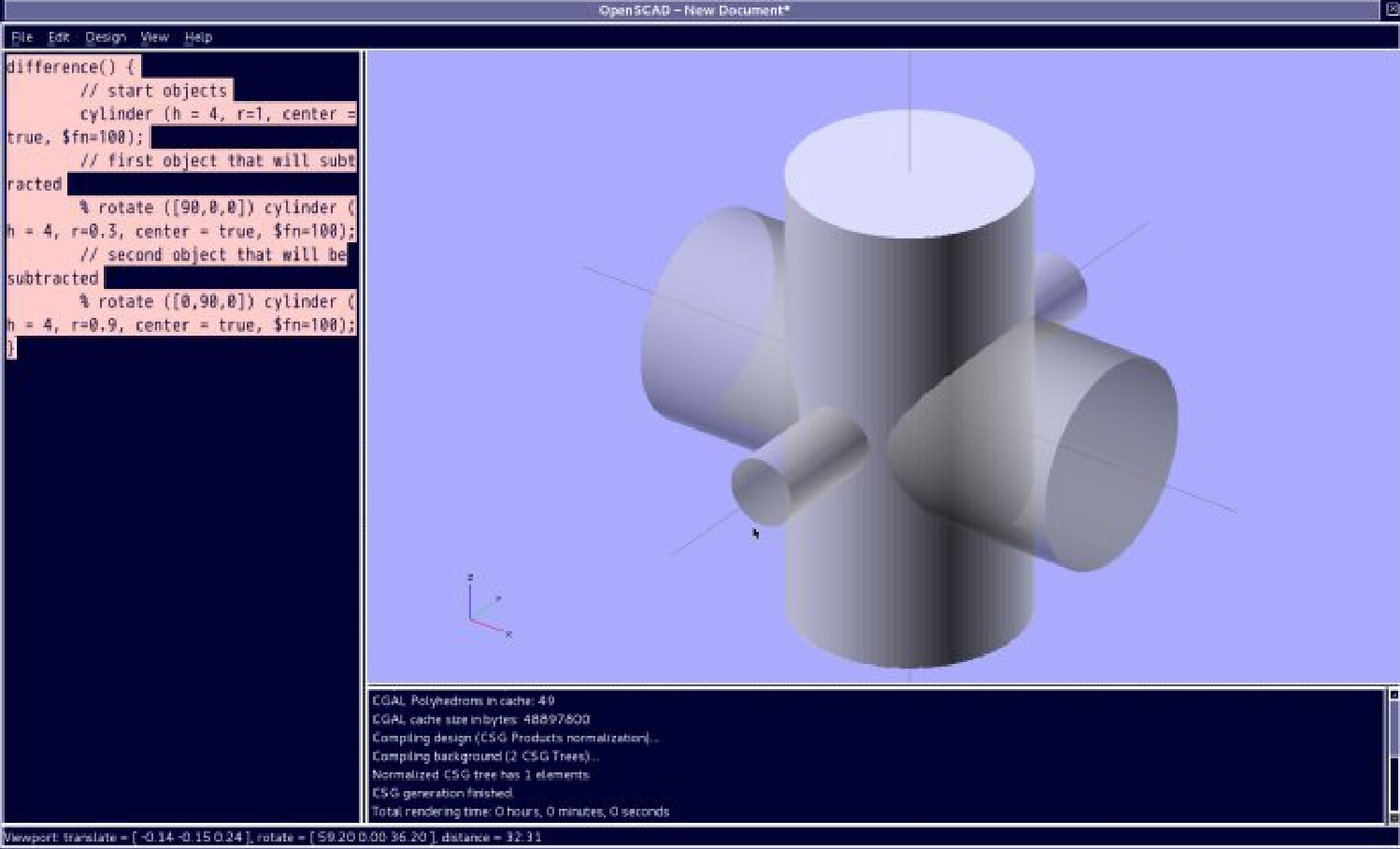The image size is (1400, 849).
Task: Click the Viewport translate status bar text
Action: [x=272, y=838]
